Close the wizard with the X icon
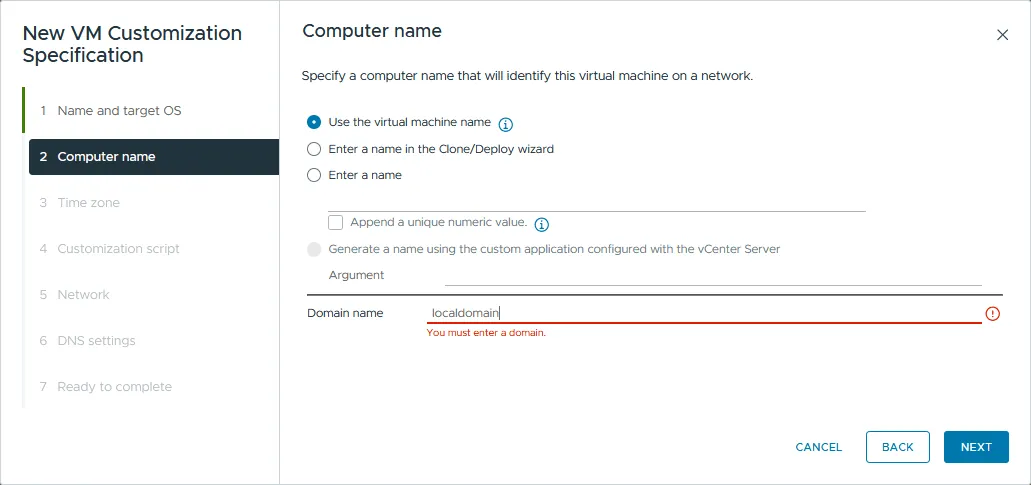This screenshot has height=485, width=1031. coord(1002,35)
